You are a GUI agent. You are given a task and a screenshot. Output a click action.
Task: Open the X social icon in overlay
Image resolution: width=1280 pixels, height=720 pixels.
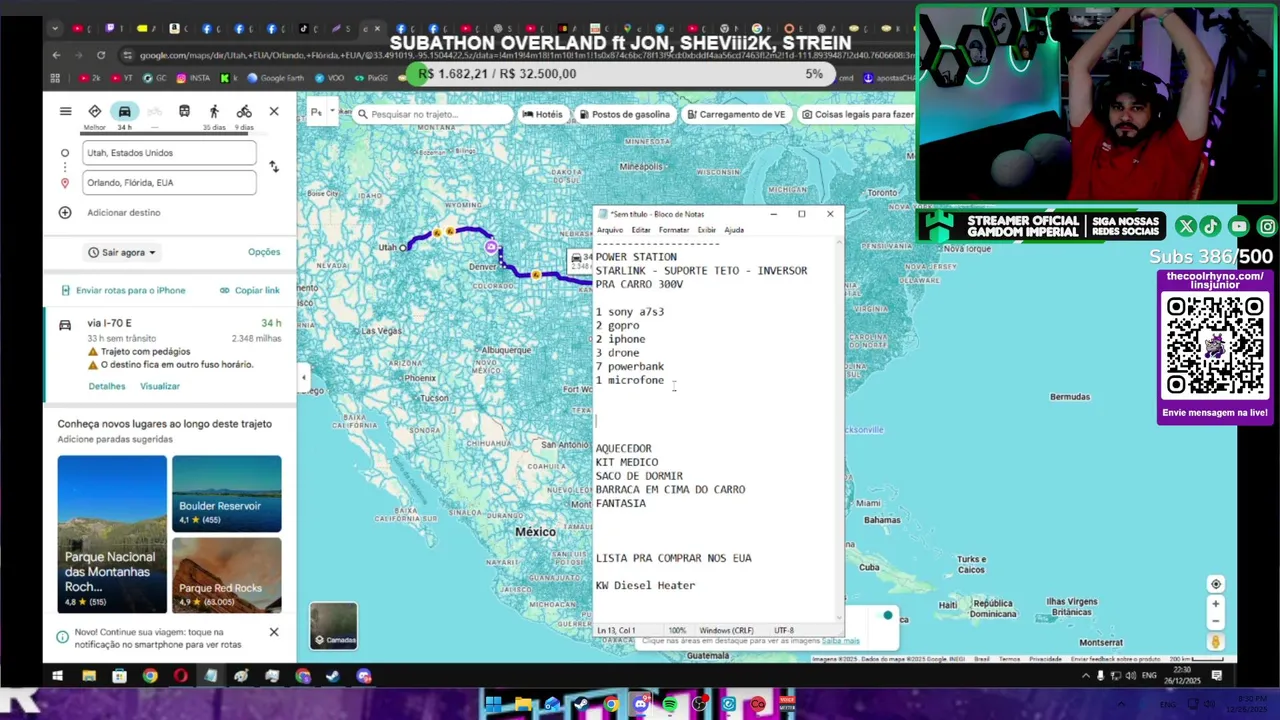[x=1186, y=227]
